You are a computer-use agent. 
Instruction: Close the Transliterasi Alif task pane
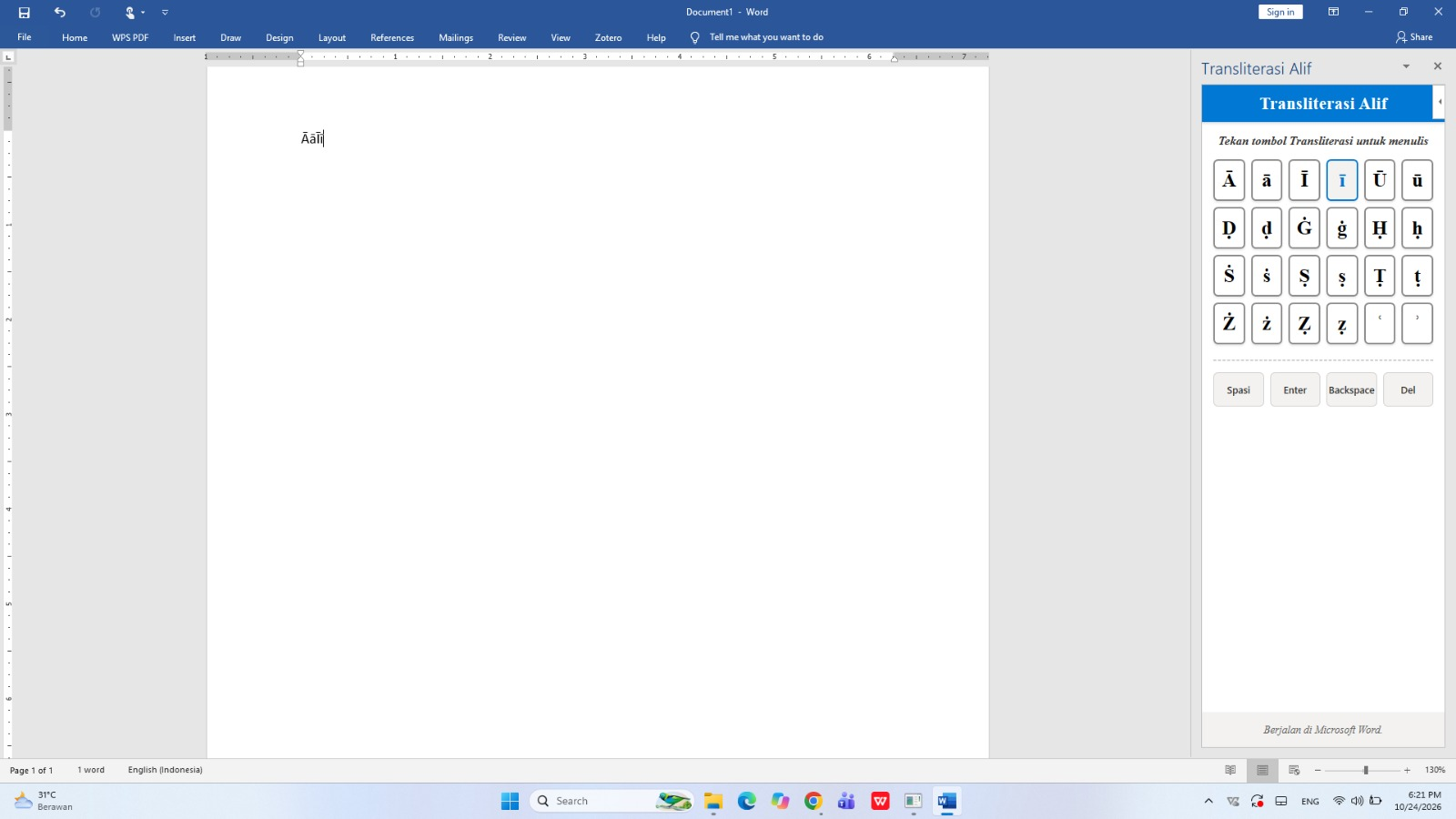(1438, 66)
